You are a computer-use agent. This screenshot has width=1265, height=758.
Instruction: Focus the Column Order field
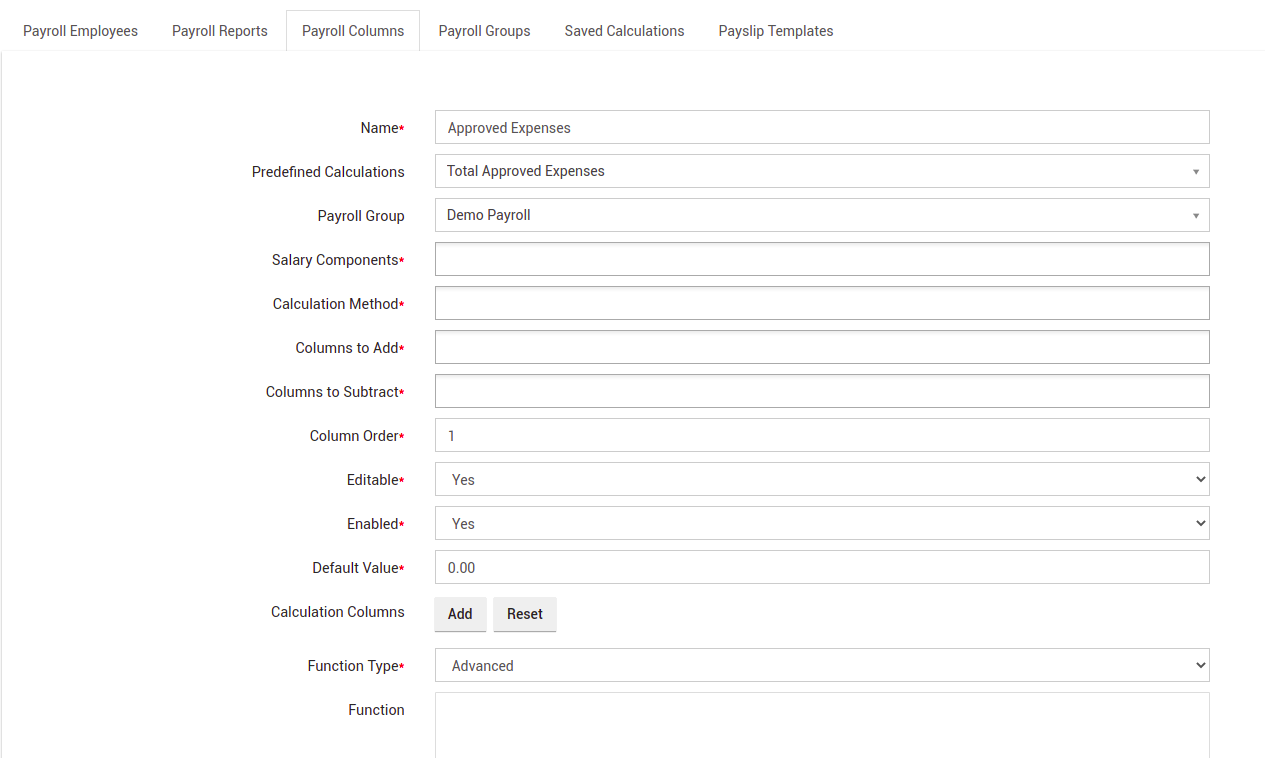822,435
